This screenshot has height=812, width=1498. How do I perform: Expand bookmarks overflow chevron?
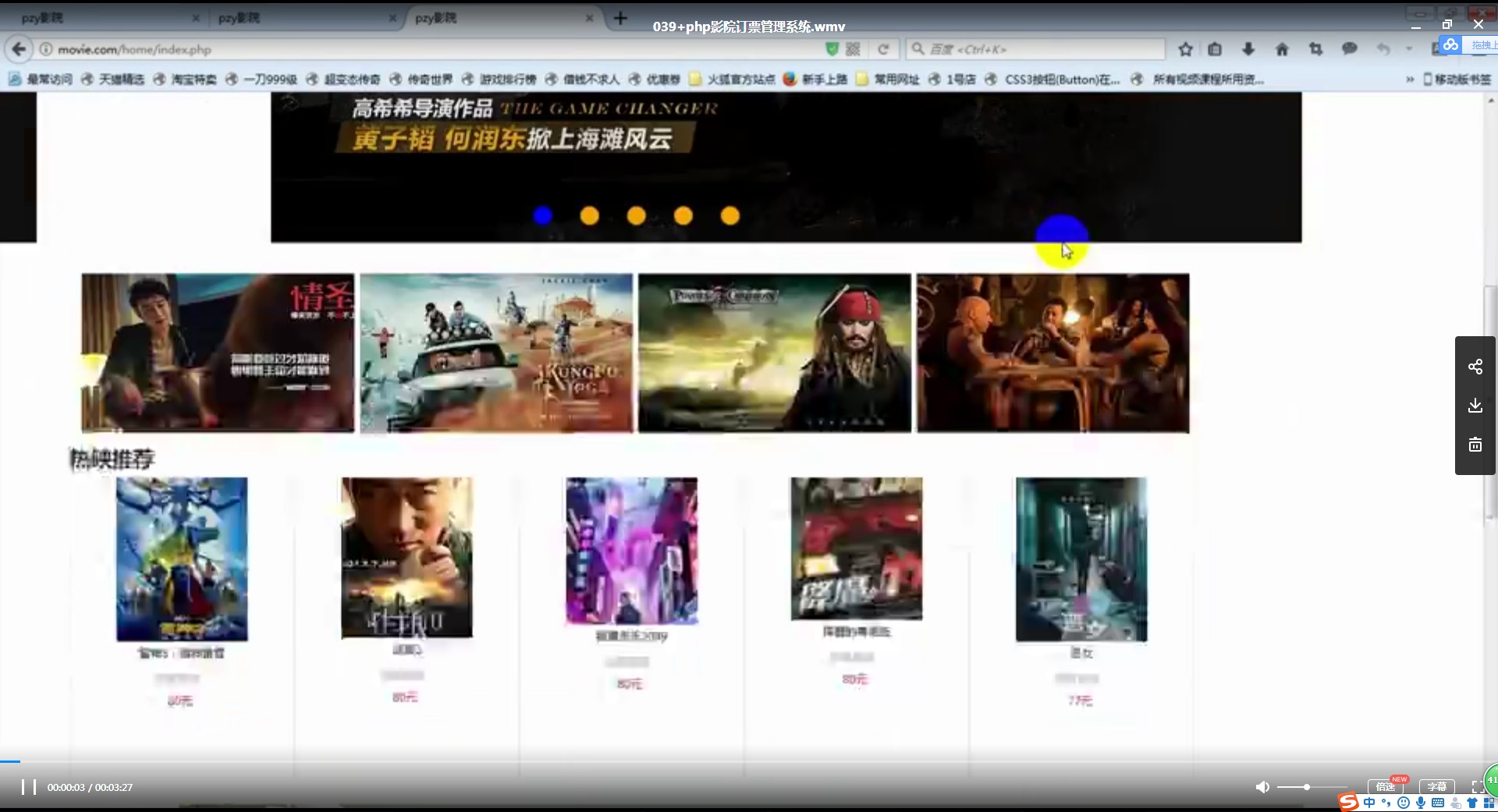point(1410,79)
